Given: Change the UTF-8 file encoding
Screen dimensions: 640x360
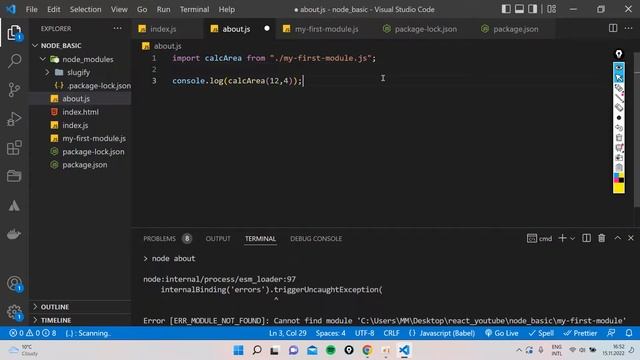Looking at the screenshot, I should [364, 333].
